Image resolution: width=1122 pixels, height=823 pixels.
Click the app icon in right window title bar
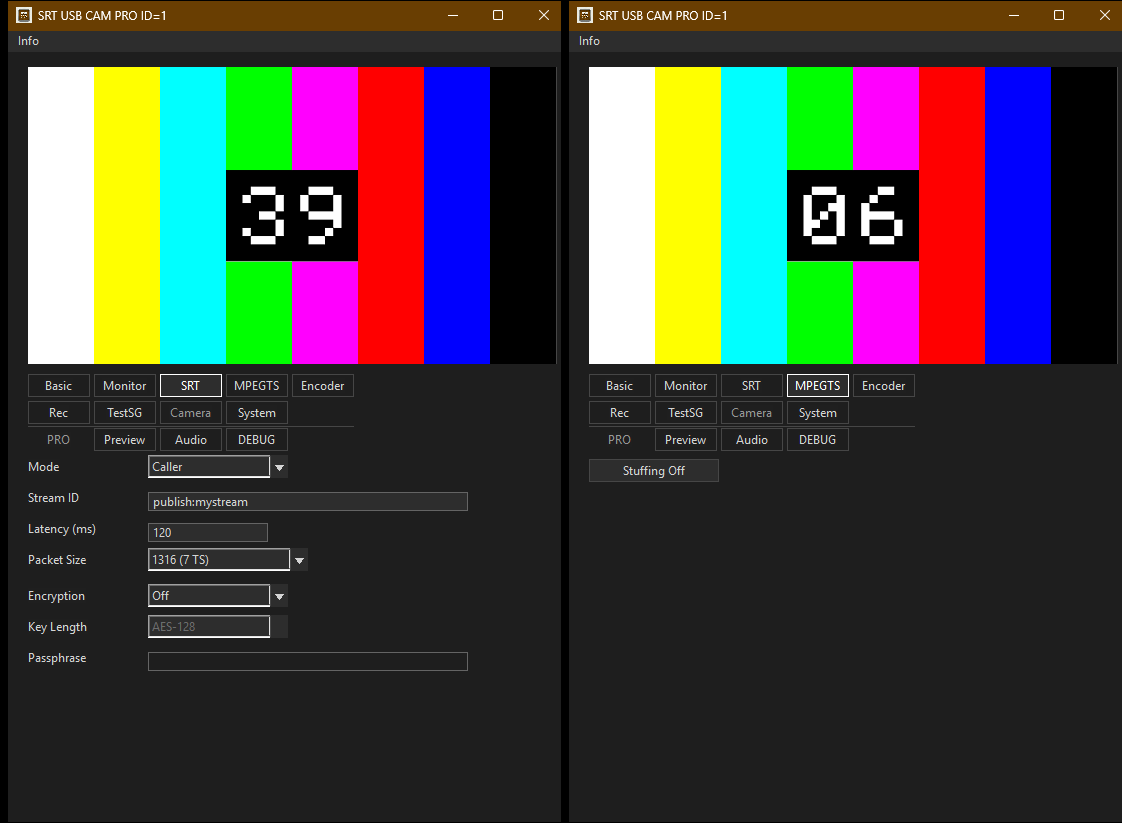(585, 15)
